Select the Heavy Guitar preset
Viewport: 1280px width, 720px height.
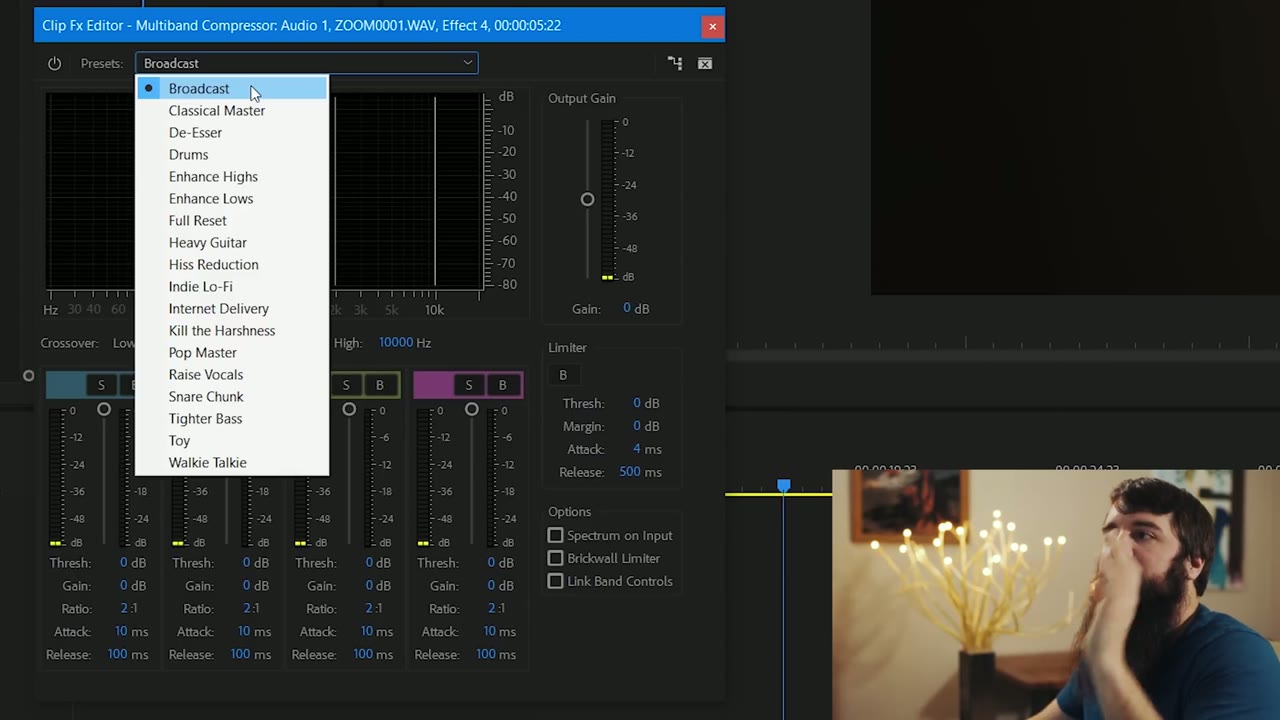[x=232, y=243]
